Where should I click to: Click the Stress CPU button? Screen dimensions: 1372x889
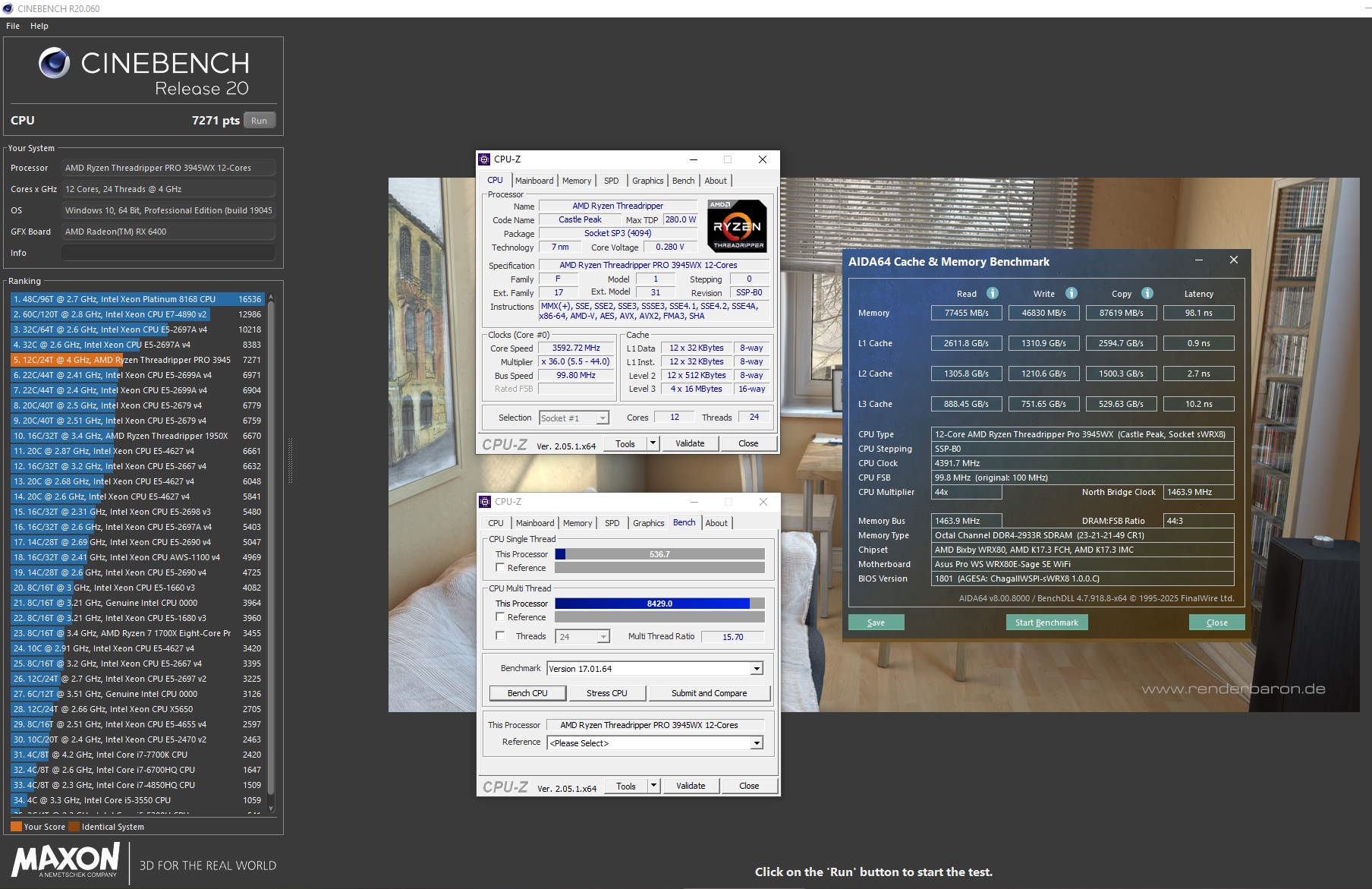607,693
